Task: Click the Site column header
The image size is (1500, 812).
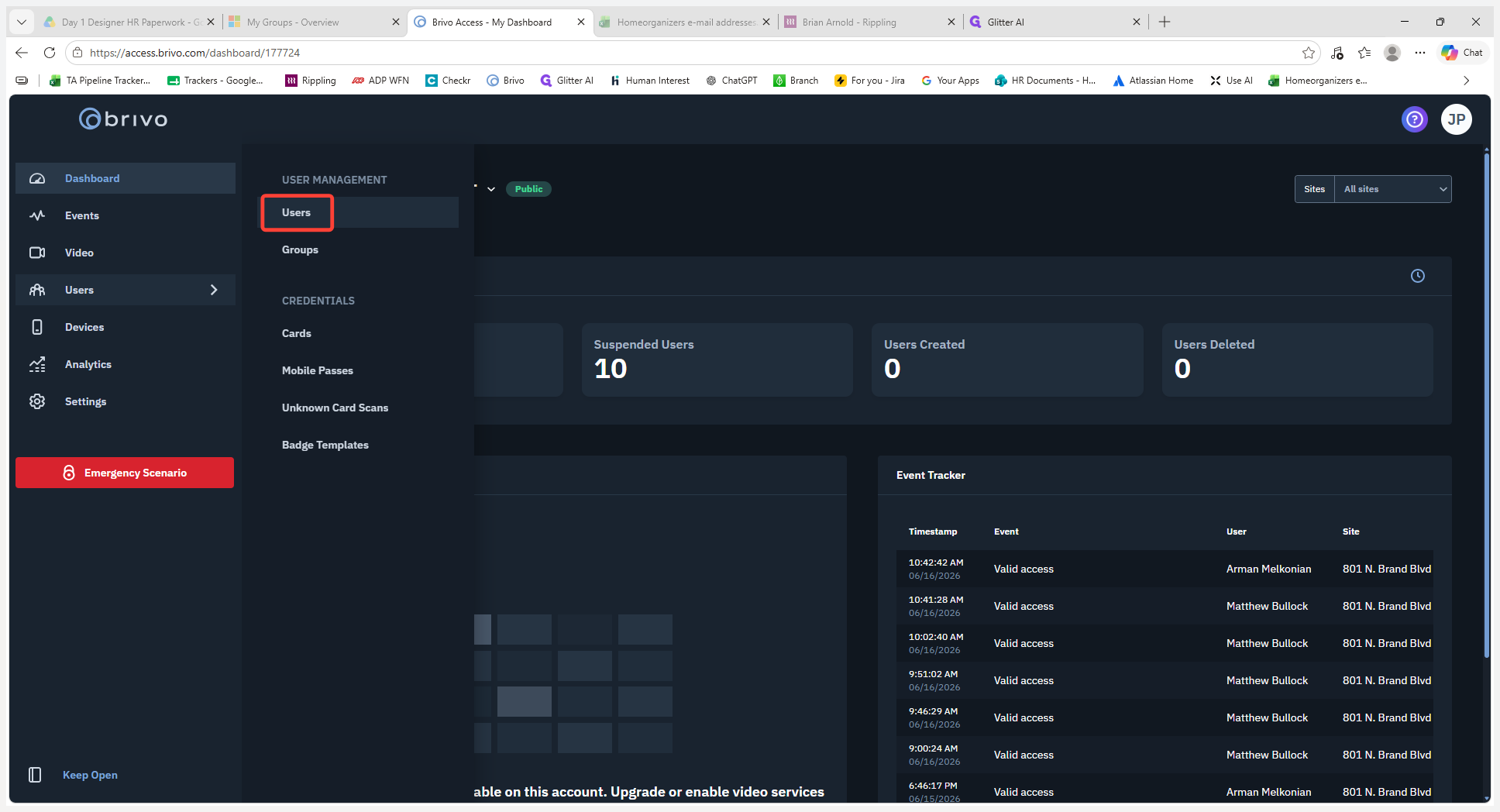Action: (1351, 532)
